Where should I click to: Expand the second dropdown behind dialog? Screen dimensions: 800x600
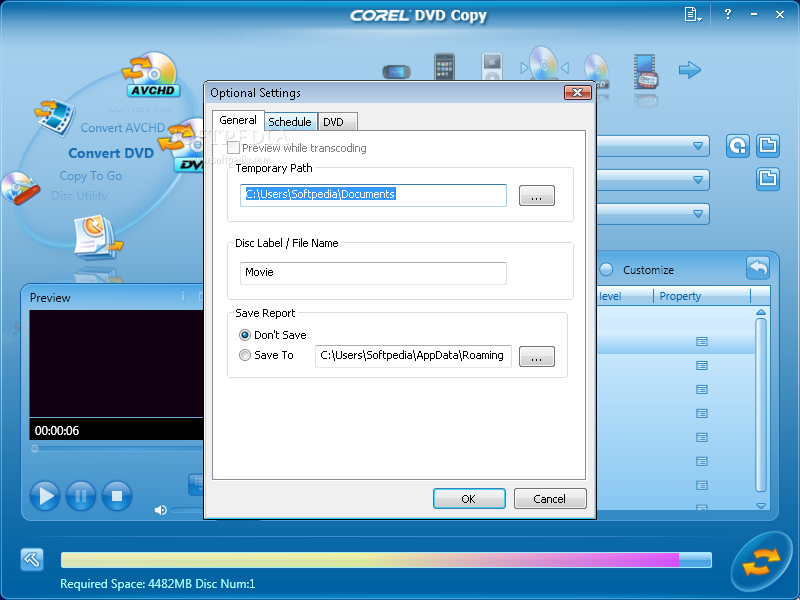coord(698,180)
